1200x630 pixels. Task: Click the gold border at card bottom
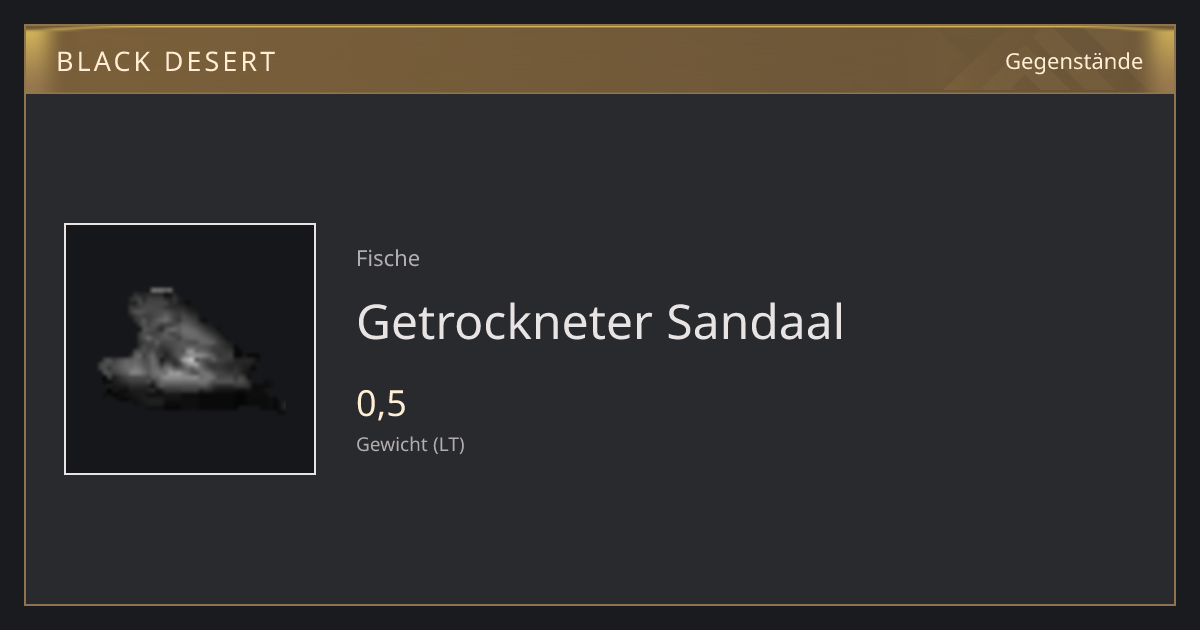[600, 604]
